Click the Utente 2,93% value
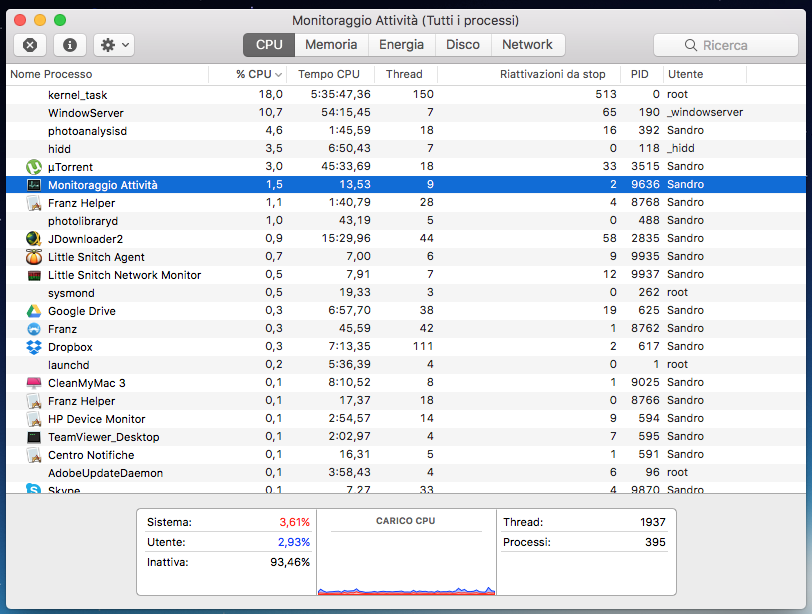Screen dimensions: 812x614 click(x=294, y=542)
